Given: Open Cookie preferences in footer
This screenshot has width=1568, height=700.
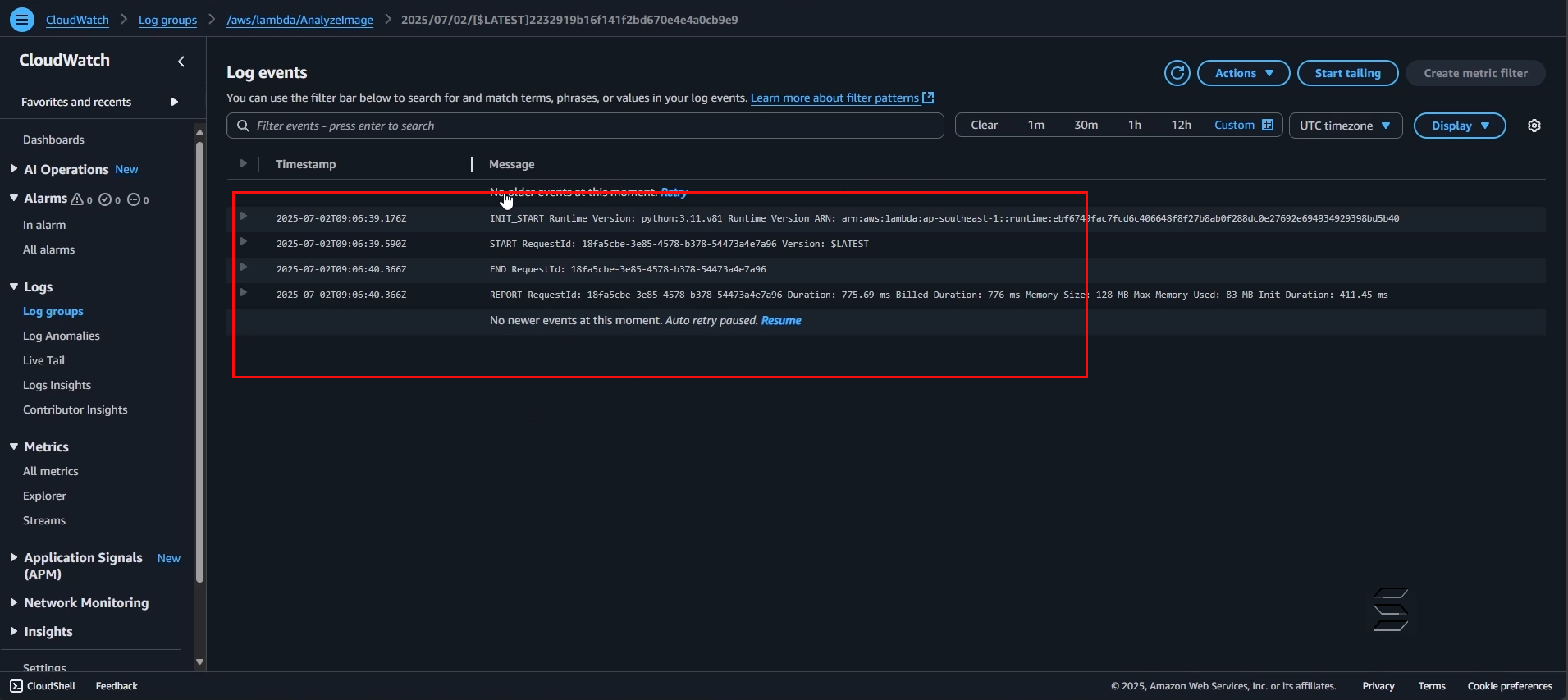Looking at the screenshot, I should click(1510, 686).
